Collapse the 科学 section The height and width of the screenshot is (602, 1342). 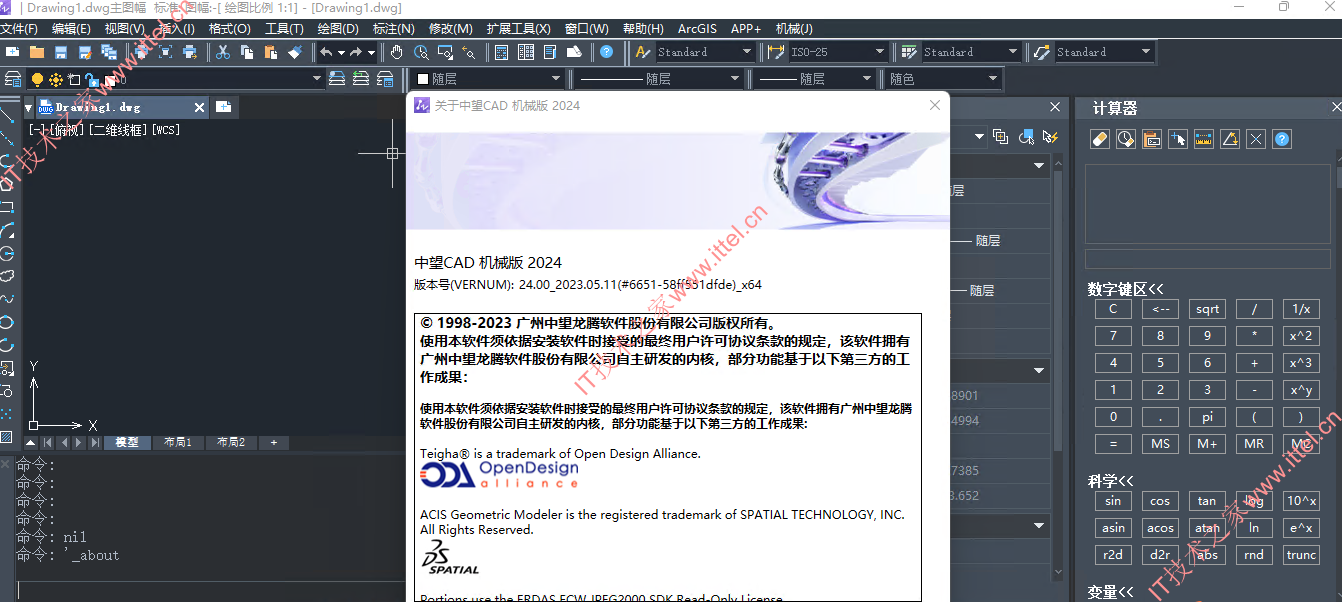[x=1110, y=481]
